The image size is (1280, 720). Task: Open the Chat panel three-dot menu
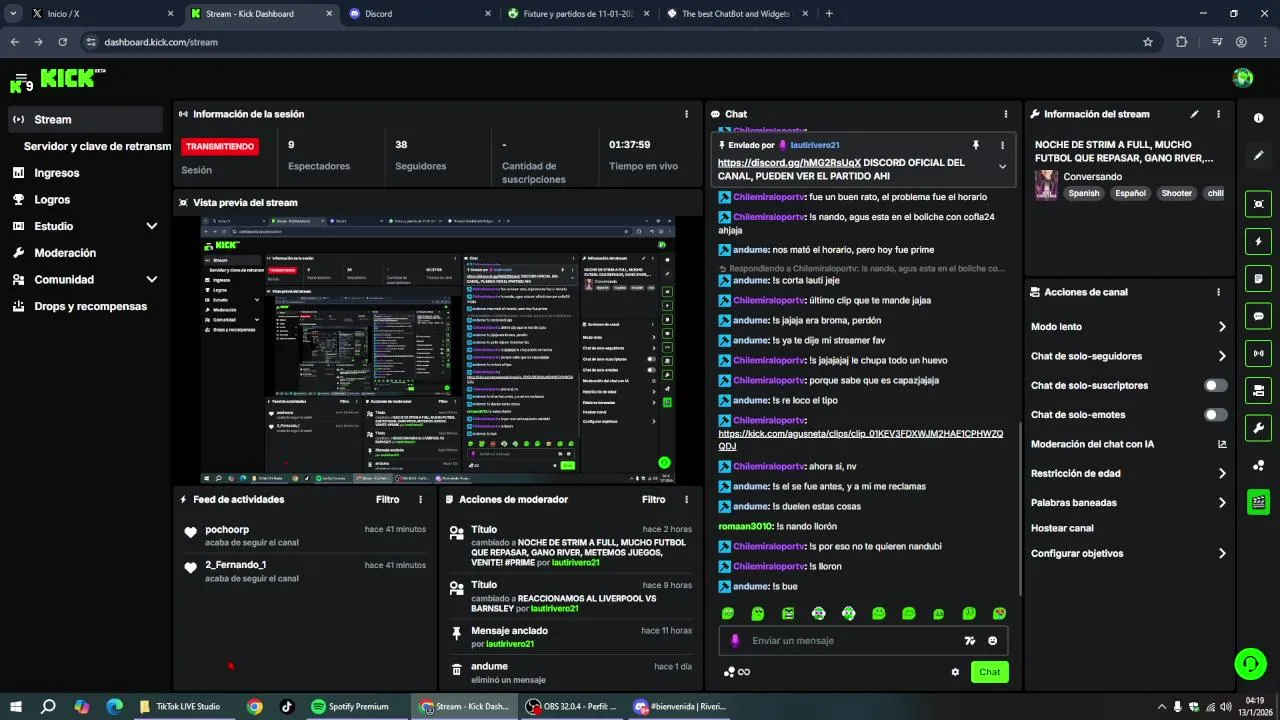(1005, 114)
